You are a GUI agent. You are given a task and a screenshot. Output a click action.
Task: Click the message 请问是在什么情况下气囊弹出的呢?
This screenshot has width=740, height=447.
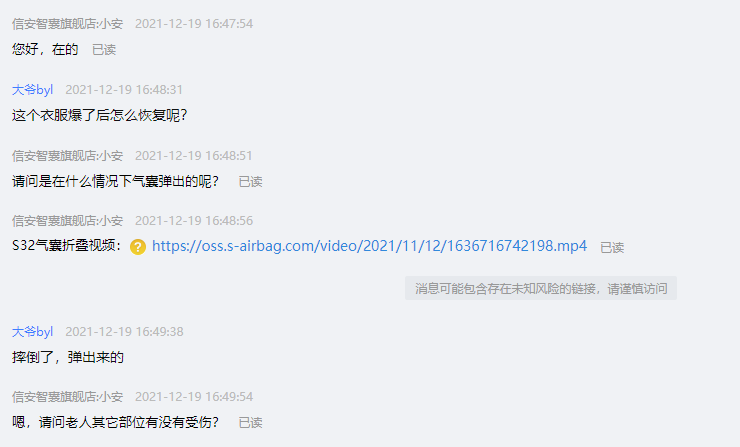(x=116, y=181)
